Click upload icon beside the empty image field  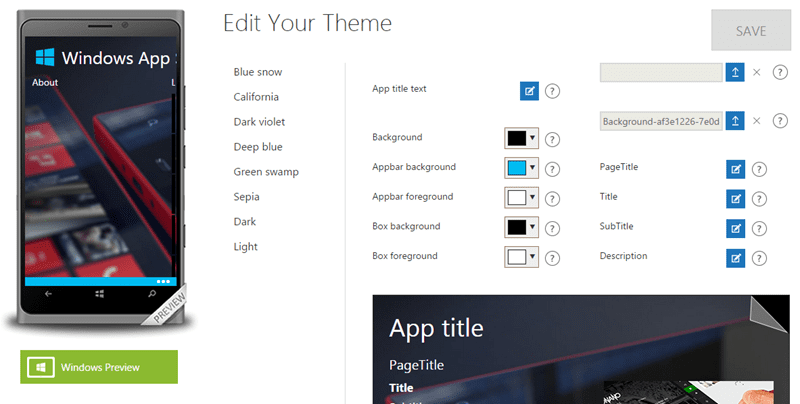click(x=735, y=72)
